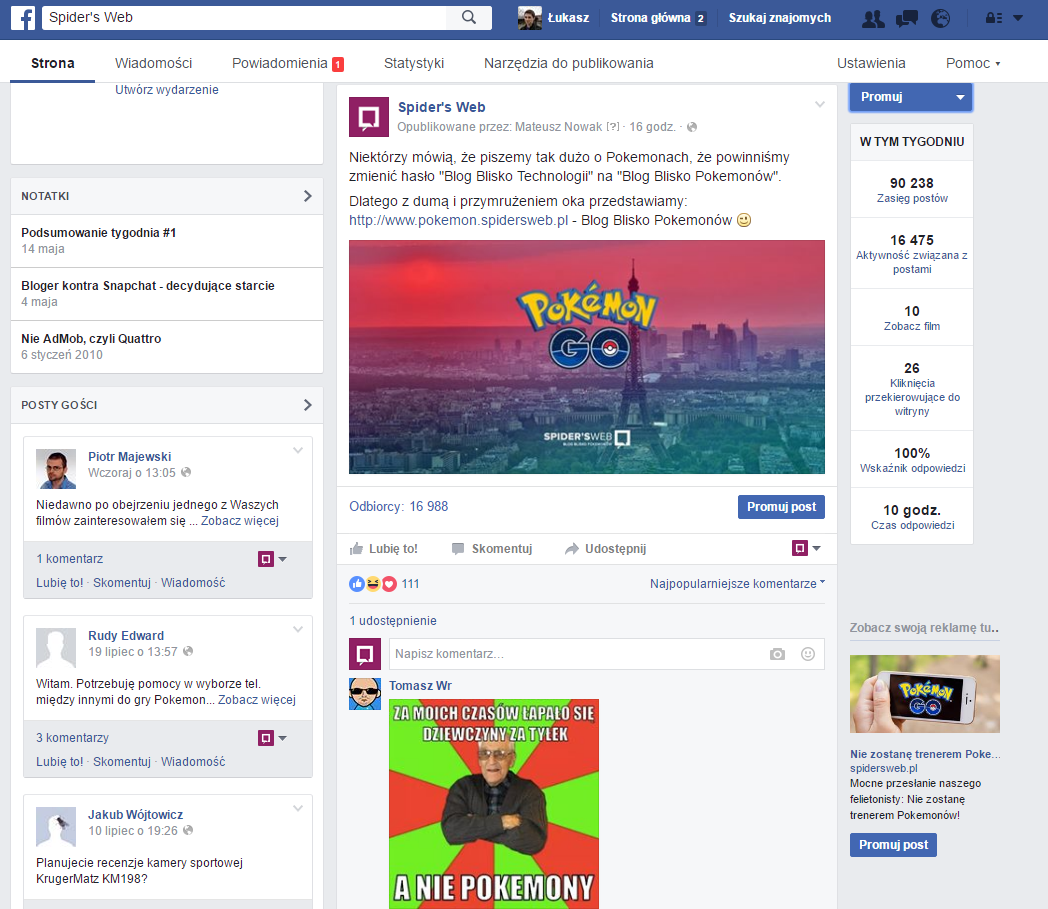
Task: Click Zobacz więcej on Rudy Edward post
Action: tap(257, 700)
